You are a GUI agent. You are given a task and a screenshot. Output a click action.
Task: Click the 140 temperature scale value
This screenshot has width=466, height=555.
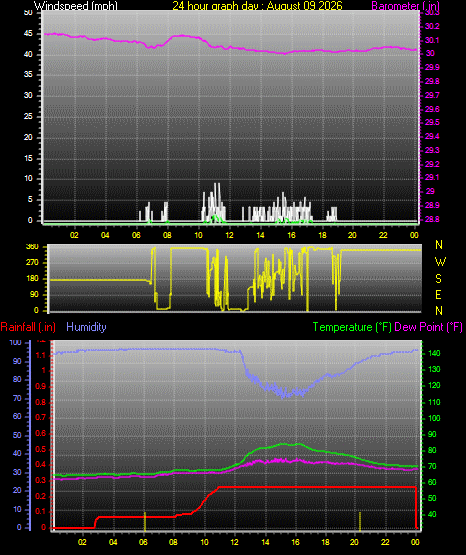click(x=434, y=353)
